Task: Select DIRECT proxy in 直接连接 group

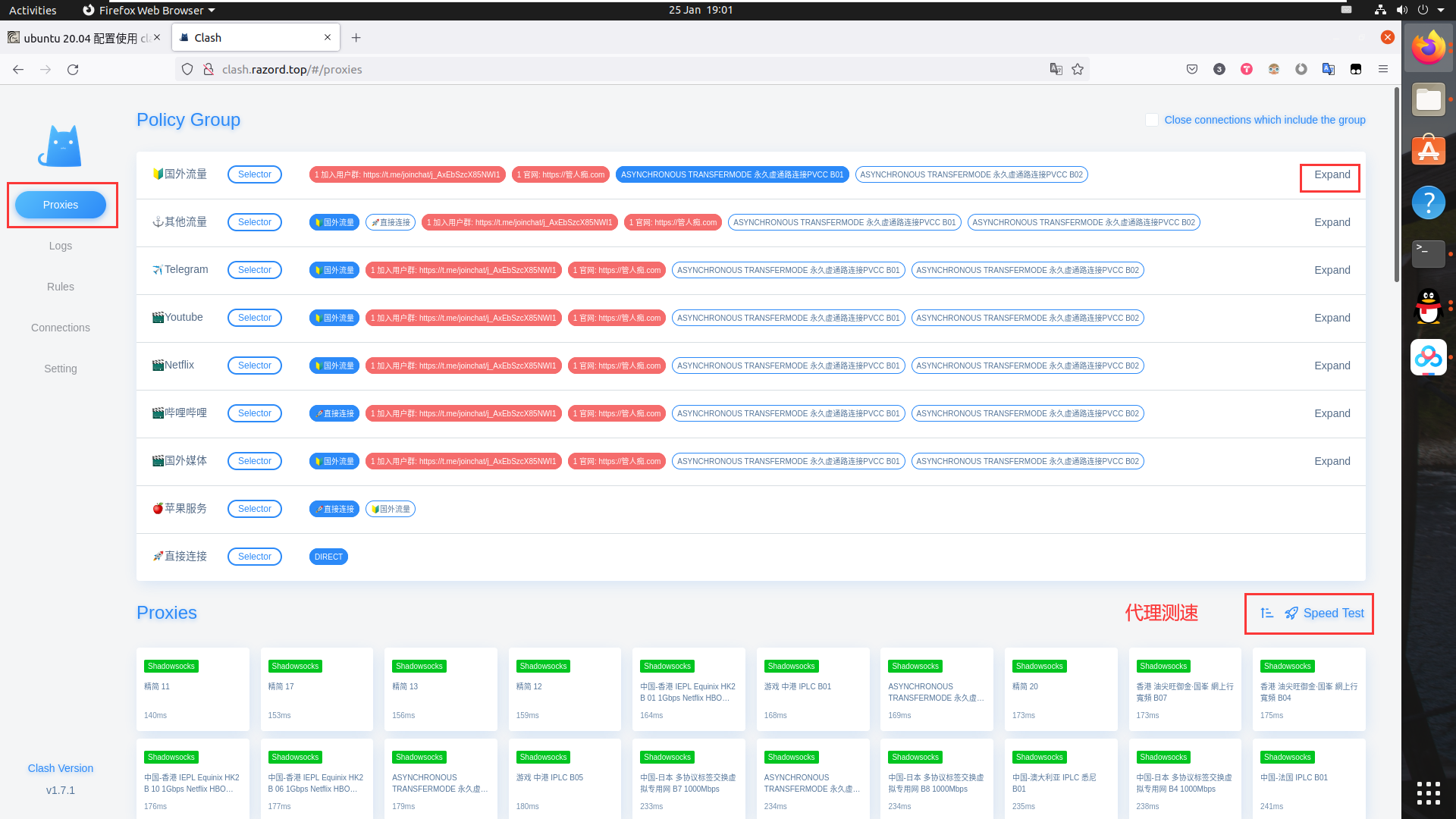Action: pos(328,557)
